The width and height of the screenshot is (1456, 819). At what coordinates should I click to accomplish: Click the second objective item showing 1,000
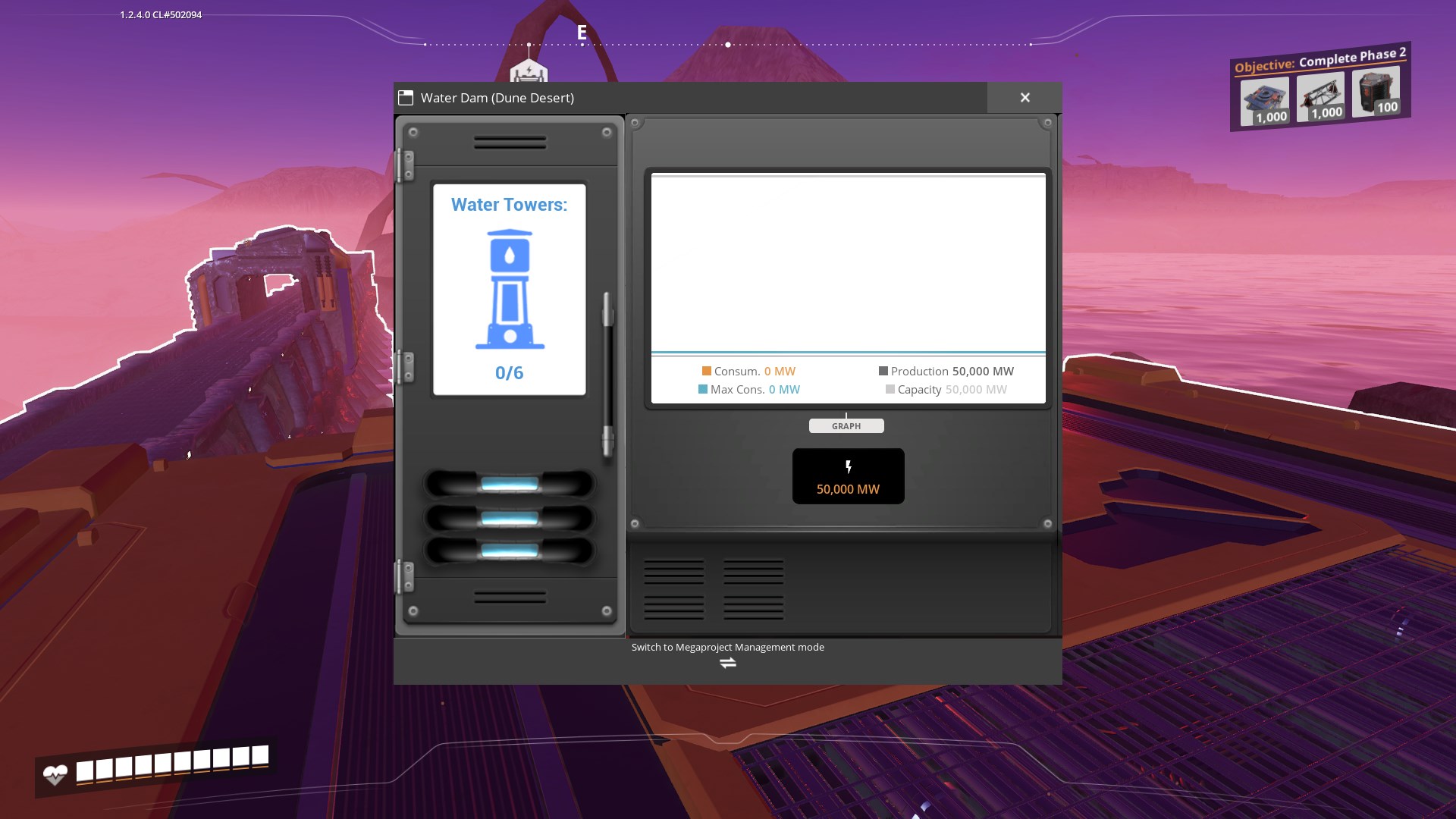coord(1320,97)
